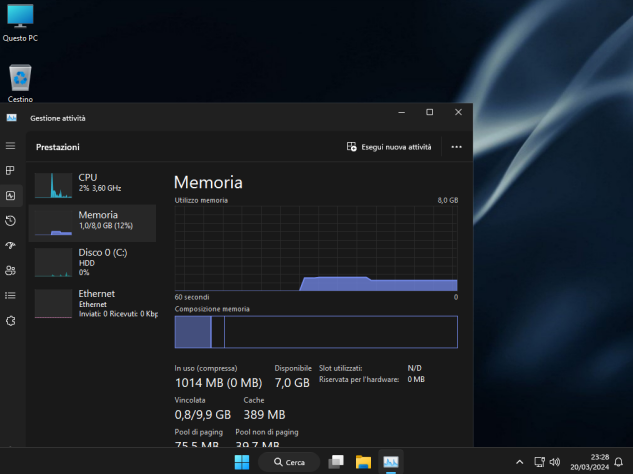Open the App history icon
Image resolution: width=633 pixels, height=474 pixels.
click(x=10, y=221)
